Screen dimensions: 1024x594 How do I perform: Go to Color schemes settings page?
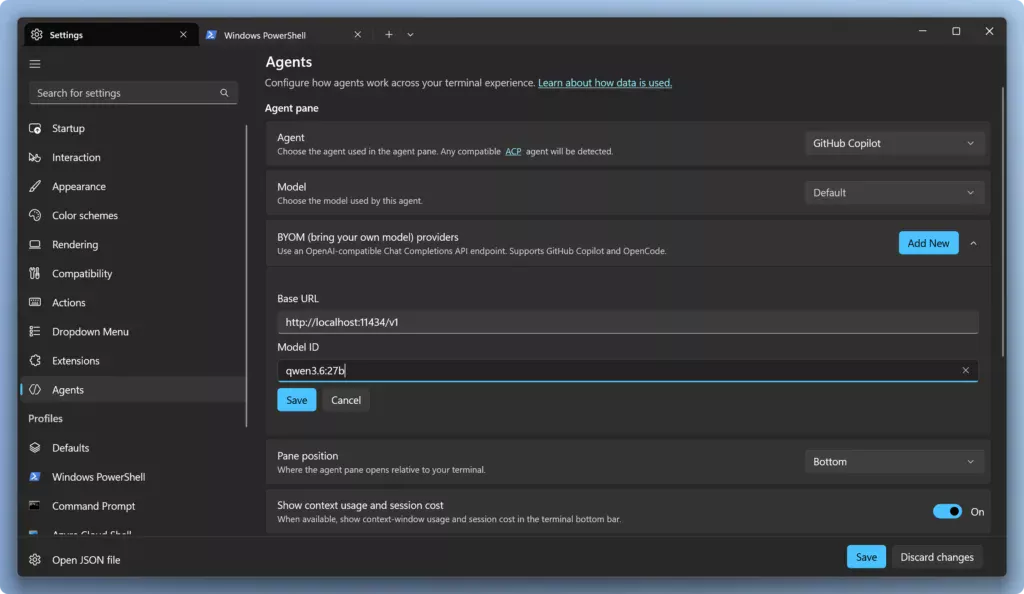tap(134, 215)
